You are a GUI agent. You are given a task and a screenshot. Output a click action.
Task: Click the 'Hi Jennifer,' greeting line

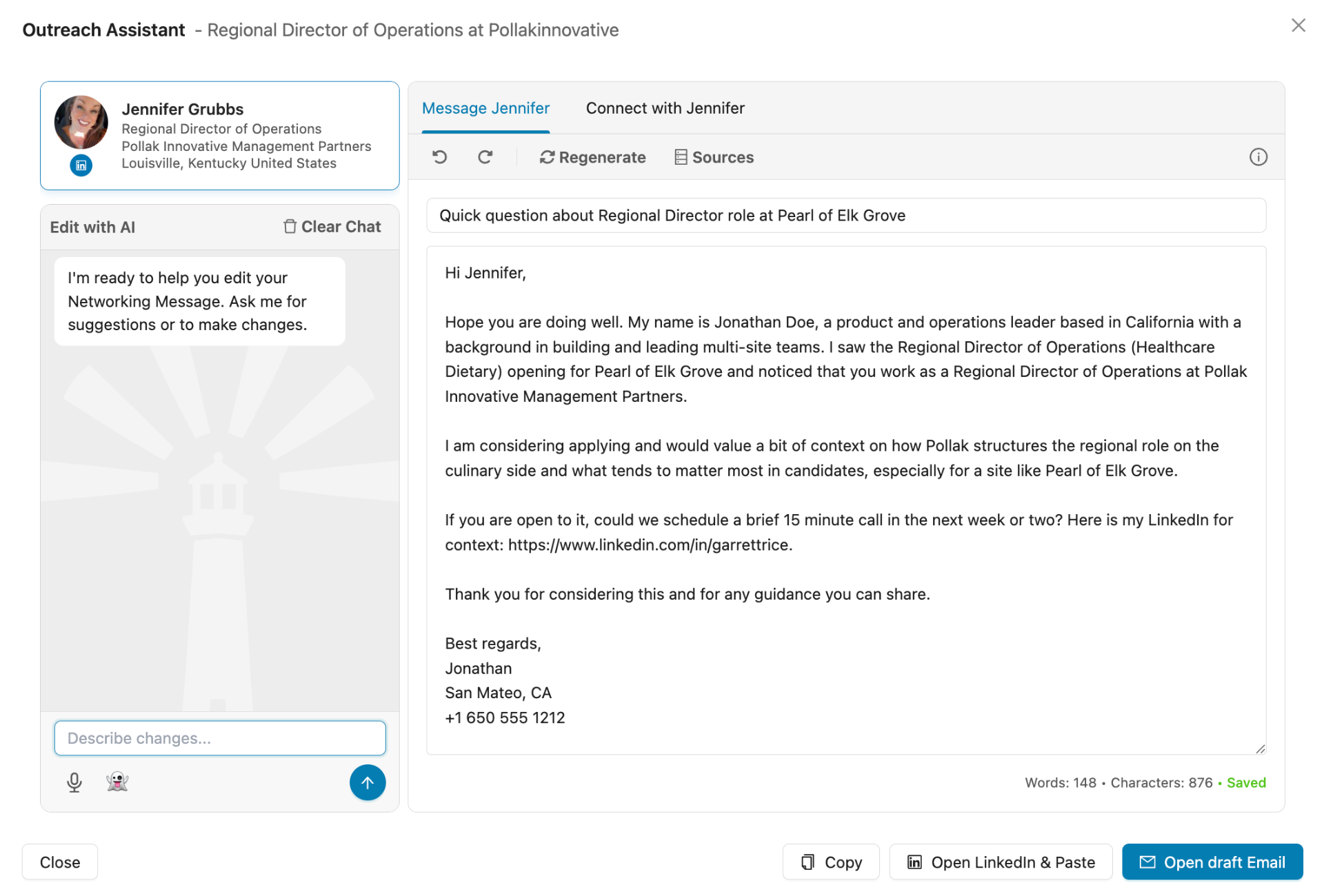pos(485,273)
